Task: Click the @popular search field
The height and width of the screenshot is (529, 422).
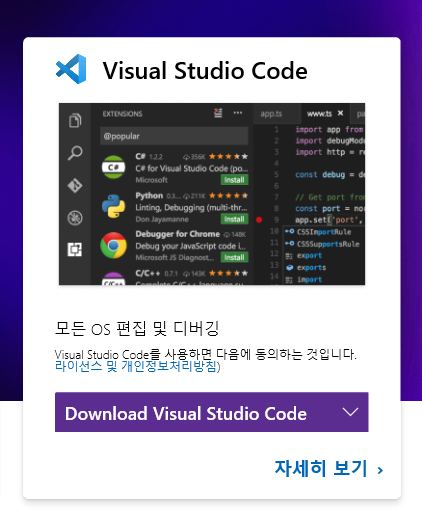Action: pos(174,136)
